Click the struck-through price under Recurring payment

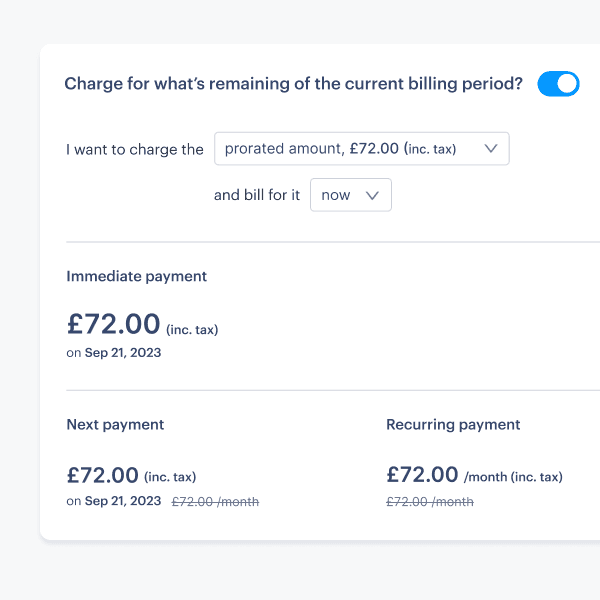pos(430,502)
